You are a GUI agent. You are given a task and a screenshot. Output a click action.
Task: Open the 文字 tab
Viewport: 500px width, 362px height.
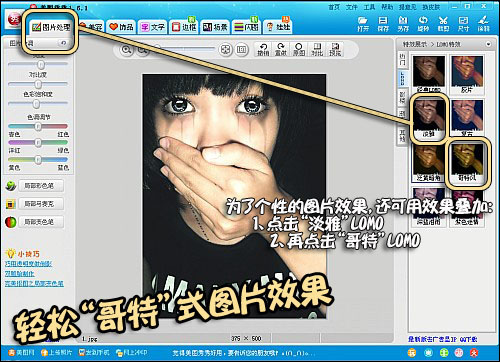click(x=153, y=27)
